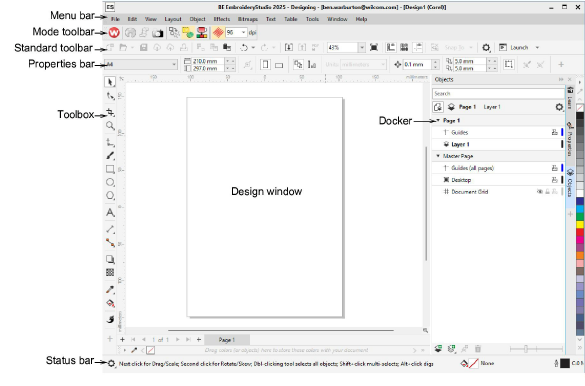Open the Effects menu
Image resolution: width=585 pixels, height=386 pixels.
pyautogui.click(x=222, y=19)
